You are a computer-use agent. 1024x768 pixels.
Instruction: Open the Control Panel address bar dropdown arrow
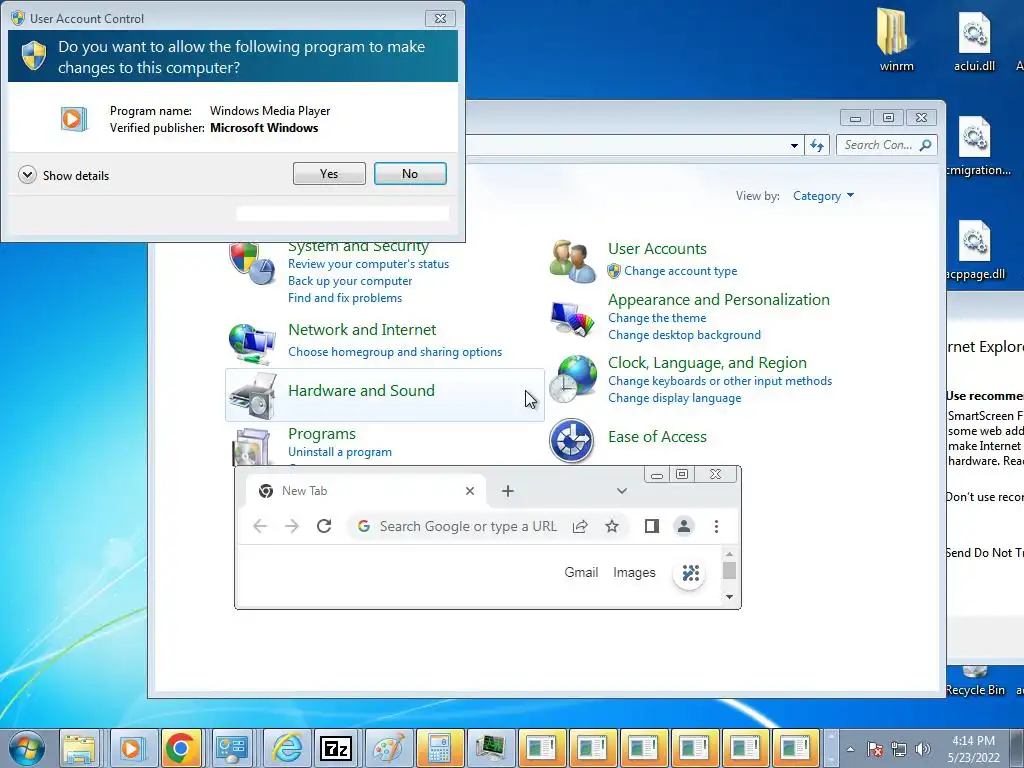794,145
